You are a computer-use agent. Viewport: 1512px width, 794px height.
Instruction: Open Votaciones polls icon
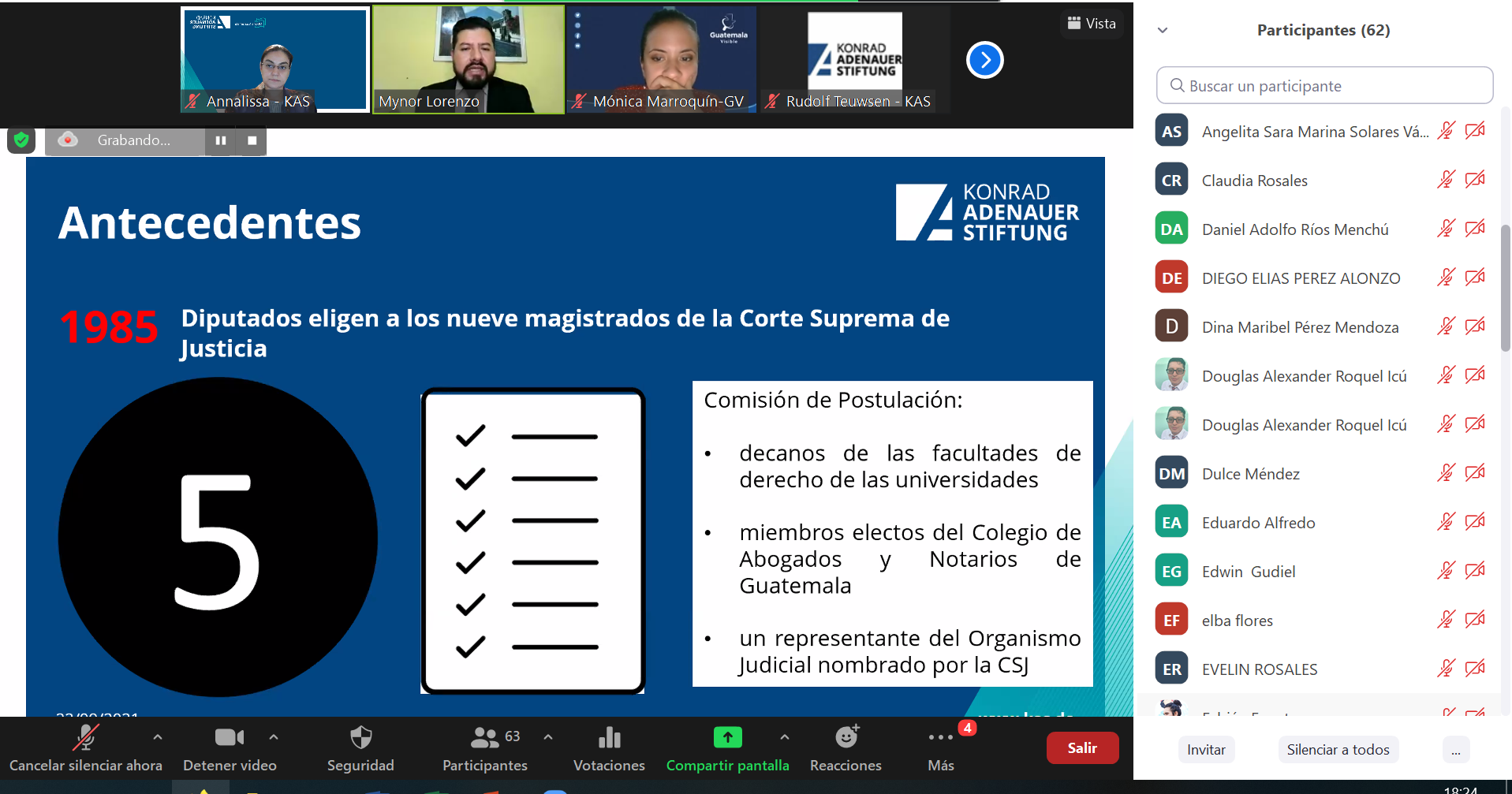click(609, 738)
